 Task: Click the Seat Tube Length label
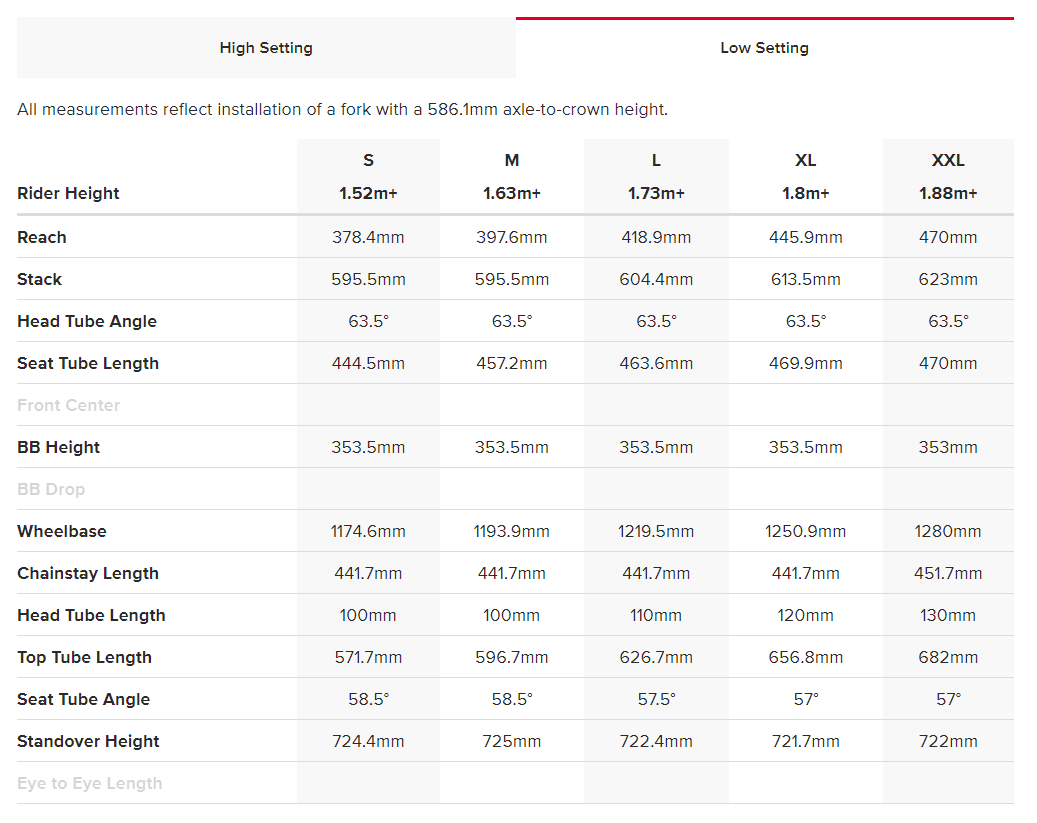88,363
